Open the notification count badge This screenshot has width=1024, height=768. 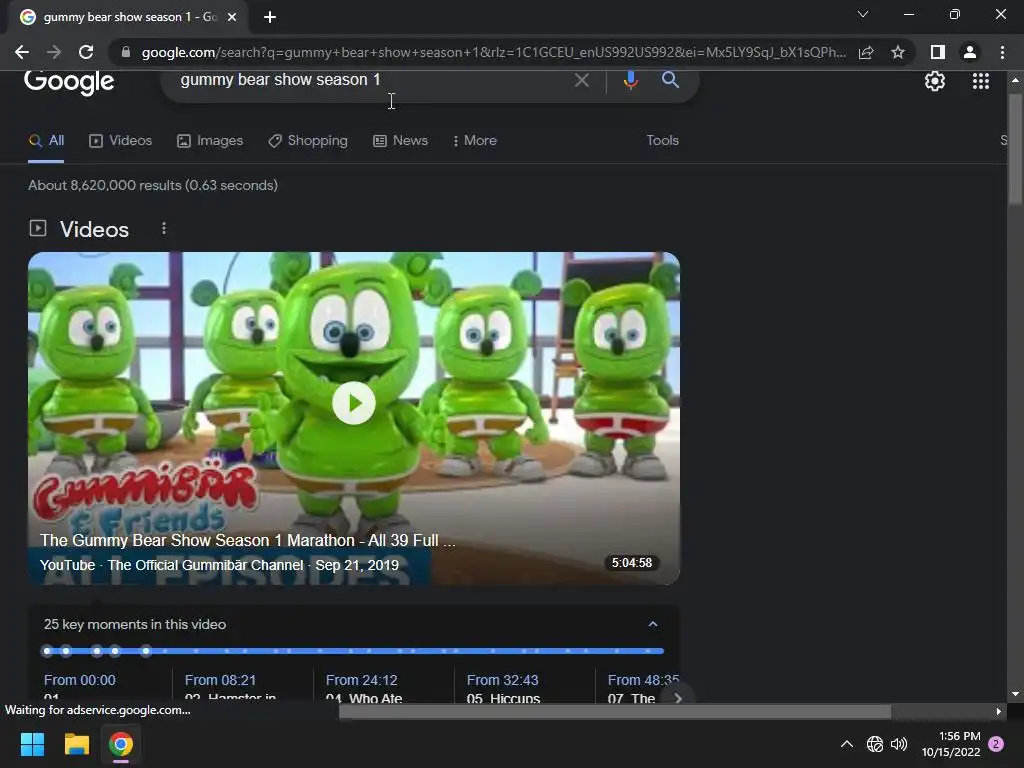point(996,744)
